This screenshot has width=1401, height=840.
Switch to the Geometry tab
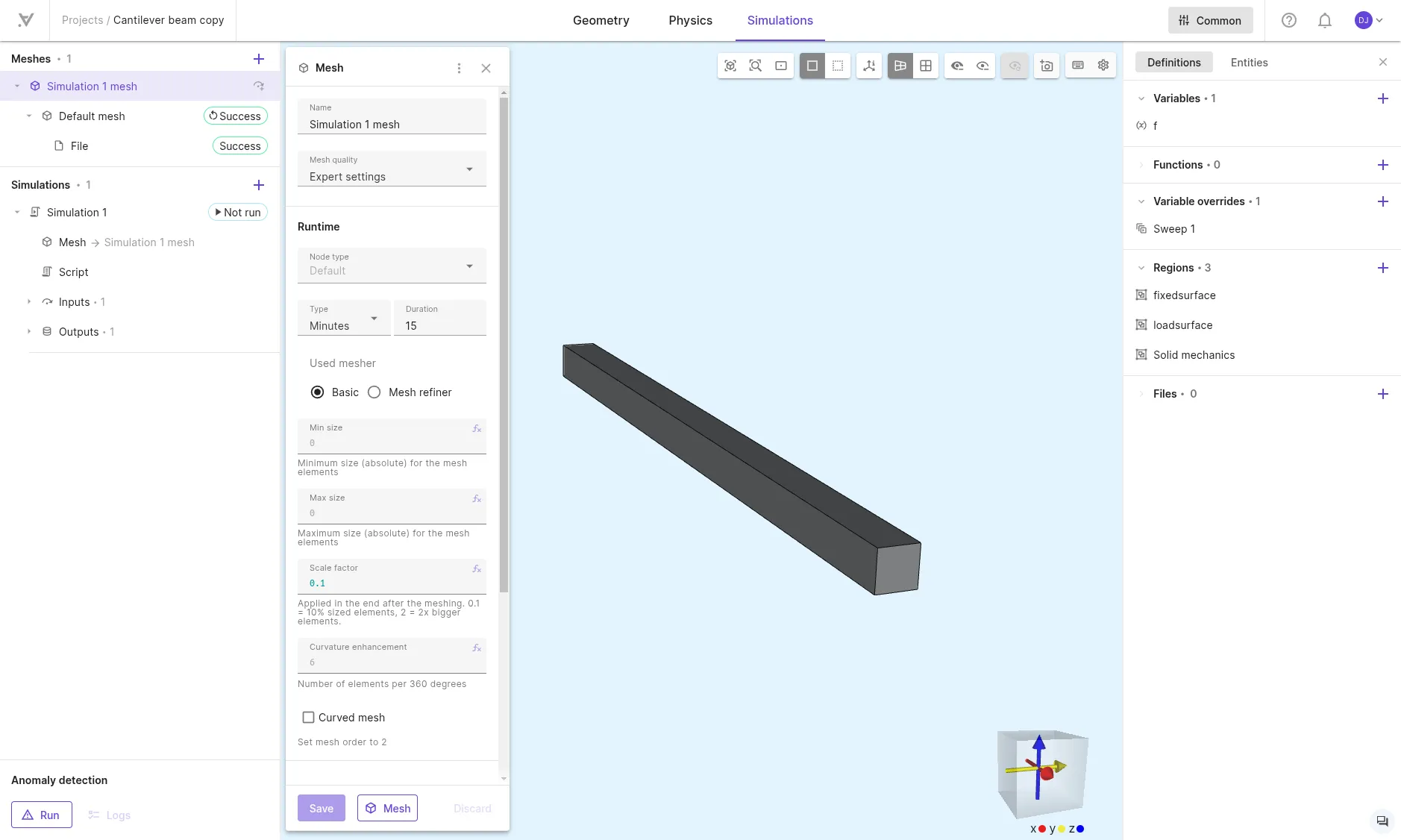(x=601, y=20)
